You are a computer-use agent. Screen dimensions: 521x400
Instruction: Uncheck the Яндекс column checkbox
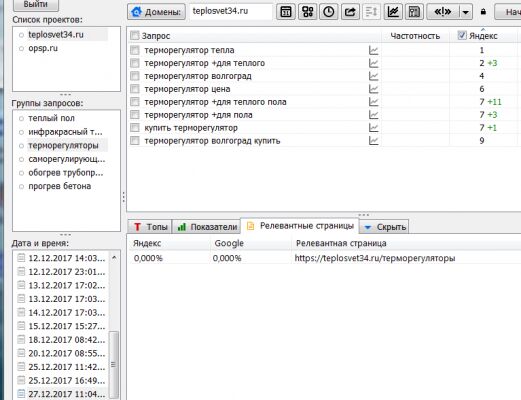[x=462, y=35]
